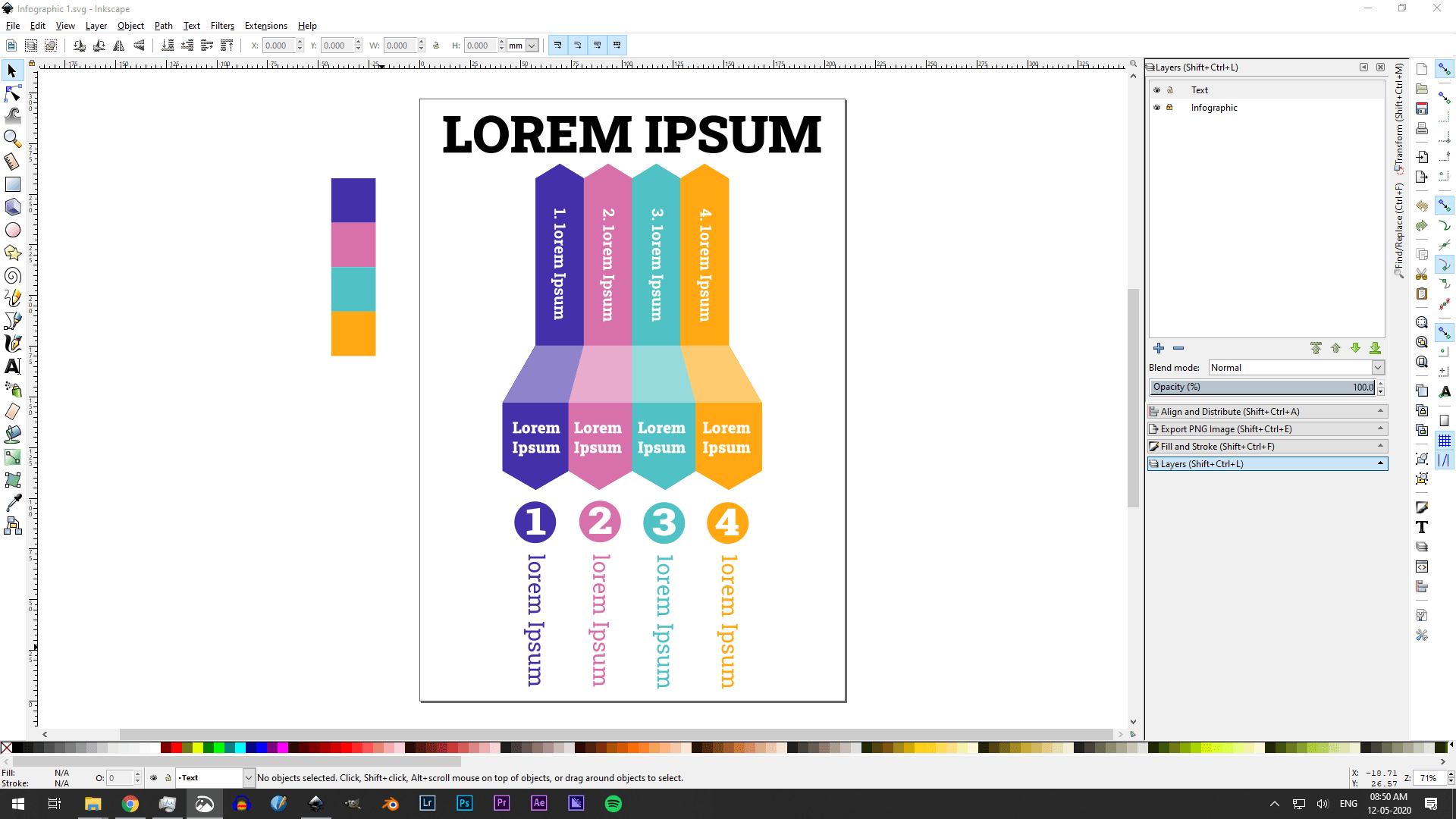This screenshot has width=1456, height=819.
Task: Select the Star tool
Action: 12,253
